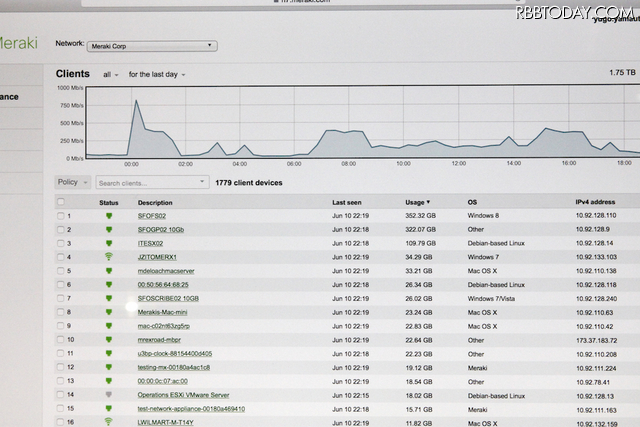The width and height of the screenshot is (640, 427).
Task: Click the status icon for SFOSCRIBE02 10GB
Action: pyautogui.click(x=109, y=298)
